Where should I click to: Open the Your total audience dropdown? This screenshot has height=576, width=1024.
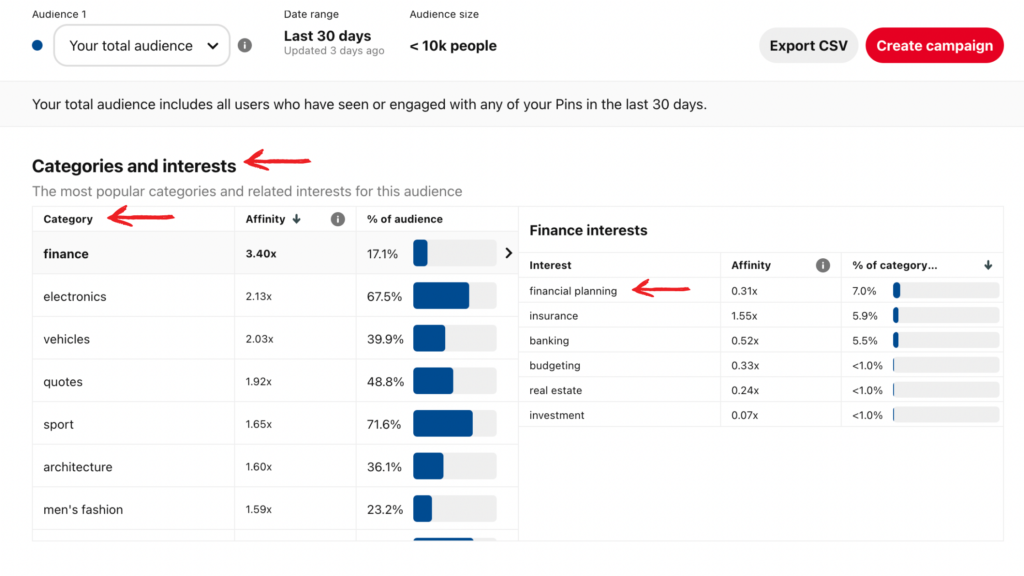pyautogui.click(x=142, y=46)
